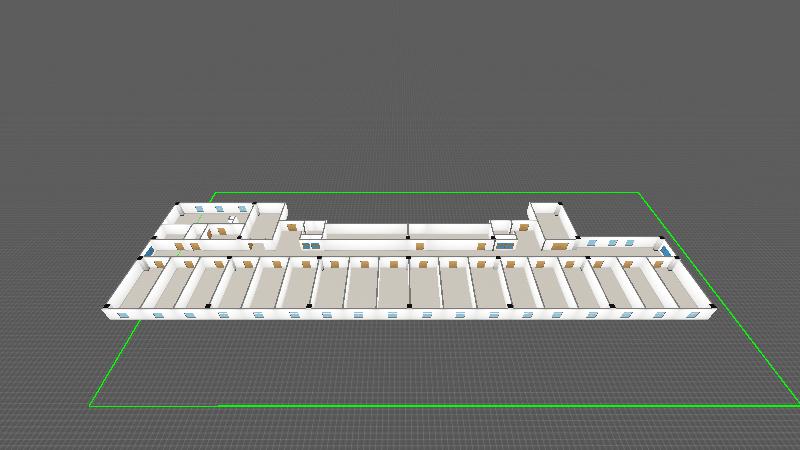Click the empty grid area above the building
Screen dimensions: 800x450
[400, 100]
